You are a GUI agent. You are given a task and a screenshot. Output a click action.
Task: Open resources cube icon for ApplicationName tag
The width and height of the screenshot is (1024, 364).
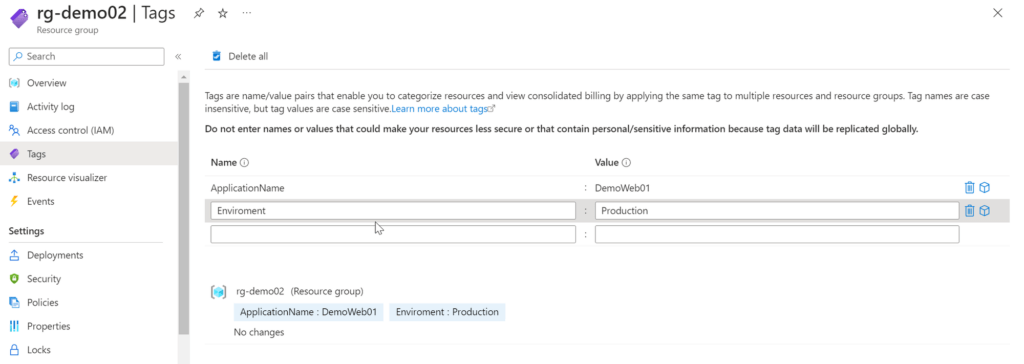[x=985, y=188]
